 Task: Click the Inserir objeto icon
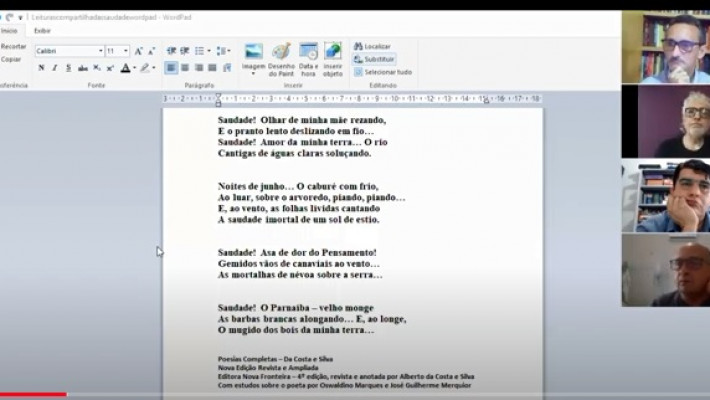pyautogui.click(x=333, y=60)
